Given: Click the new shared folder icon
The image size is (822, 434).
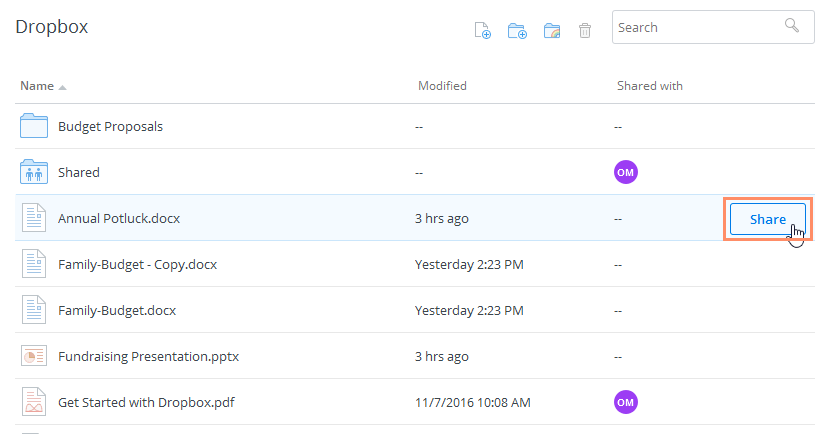Looking at the screenshot, I should (x=552, y=30).
